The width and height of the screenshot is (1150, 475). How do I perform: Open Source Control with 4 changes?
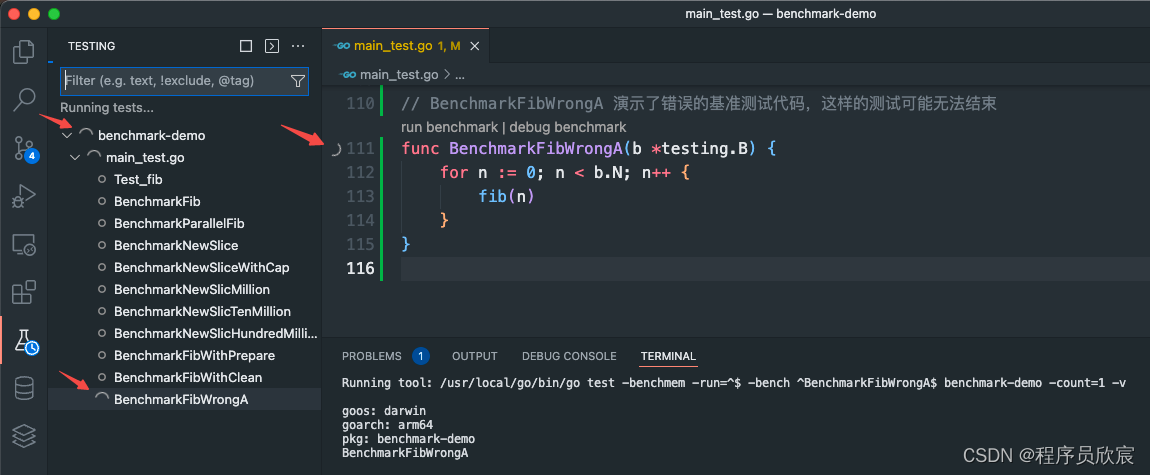(23, 148)
